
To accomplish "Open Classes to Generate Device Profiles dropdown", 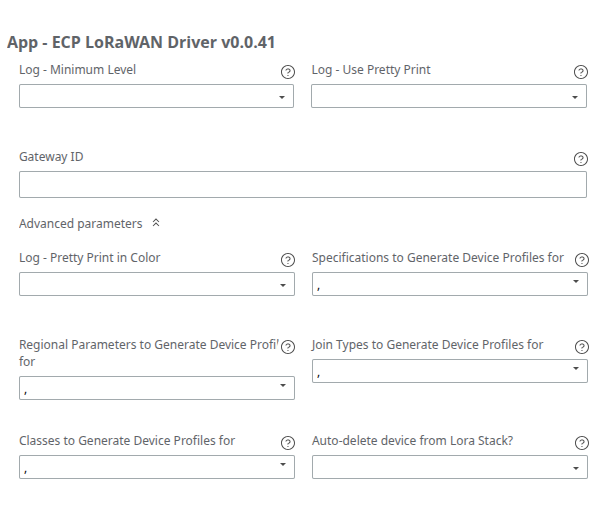I will (157, 467).
